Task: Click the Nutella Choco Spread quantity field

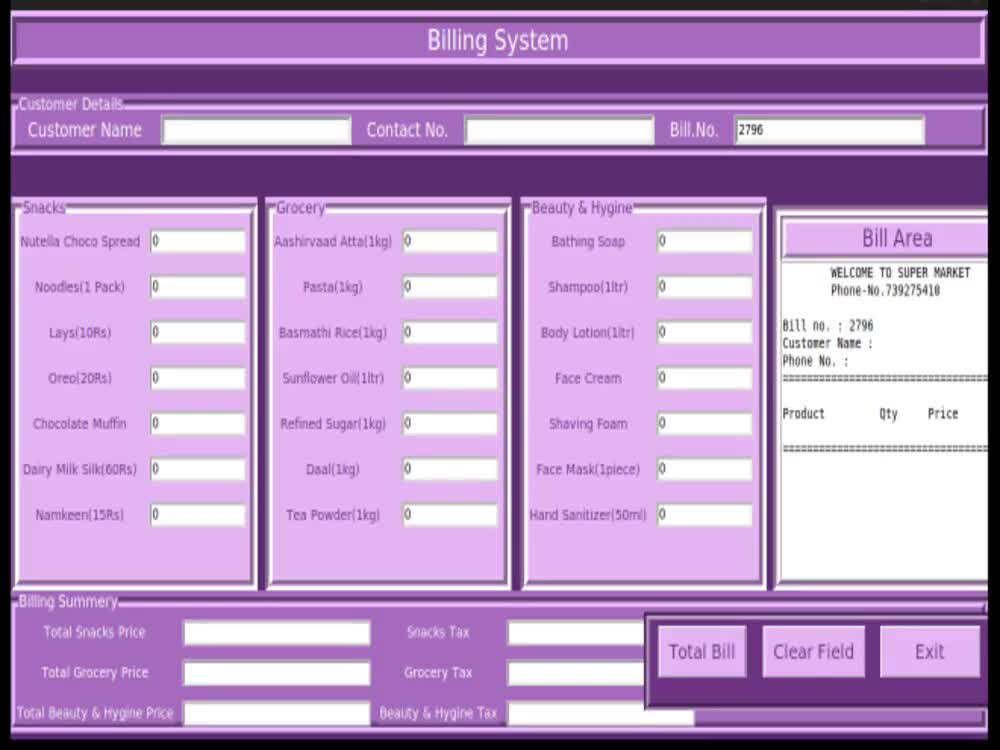Action: 197,241
